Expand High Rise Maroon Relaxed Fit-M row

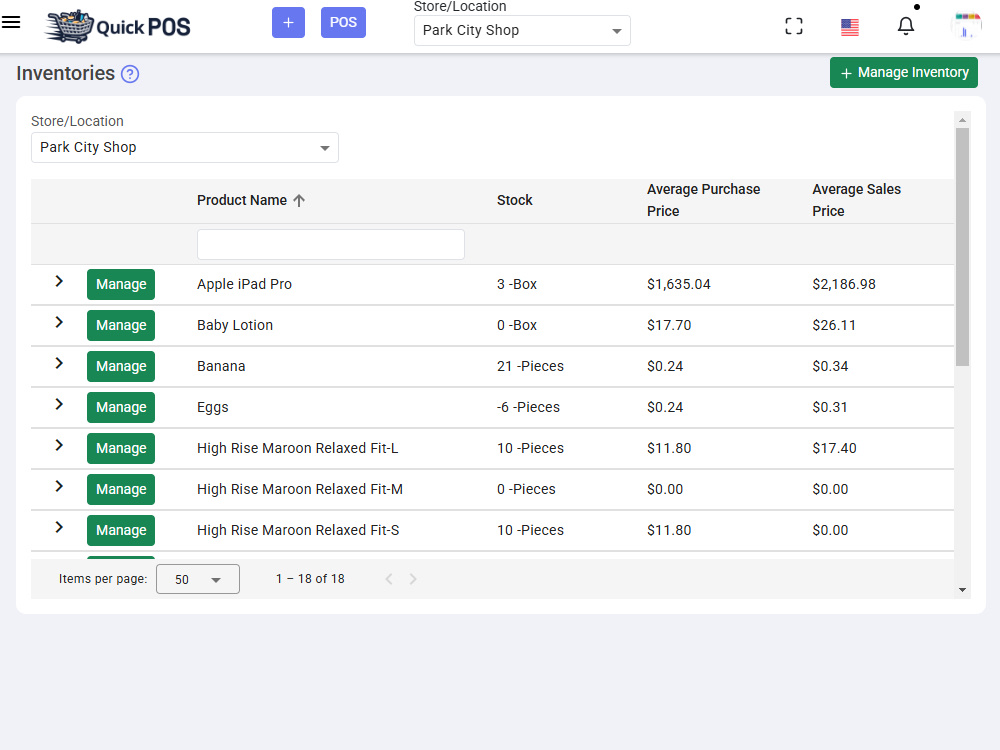coord(59,486)
